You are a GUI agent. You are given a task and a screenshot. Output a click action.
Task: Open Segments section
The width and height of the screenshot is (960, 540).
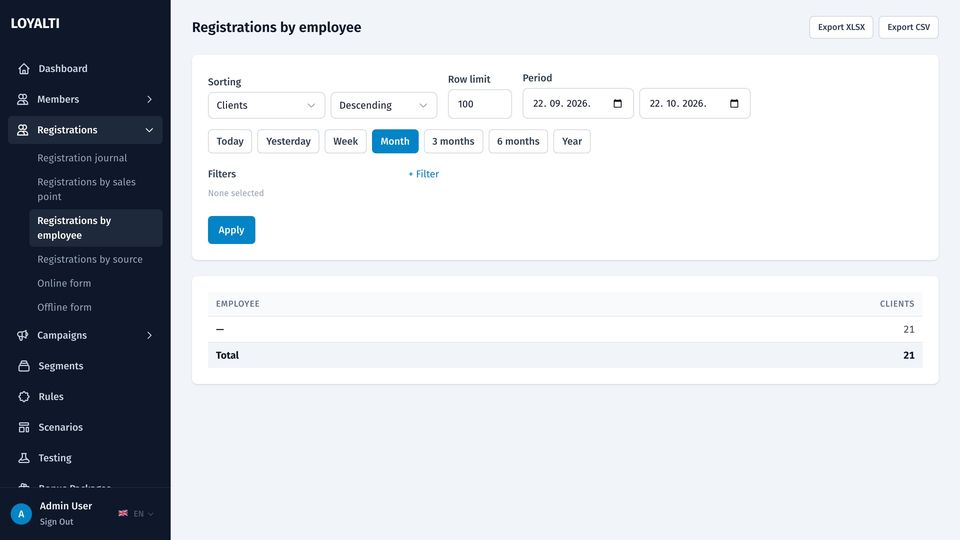61,366
